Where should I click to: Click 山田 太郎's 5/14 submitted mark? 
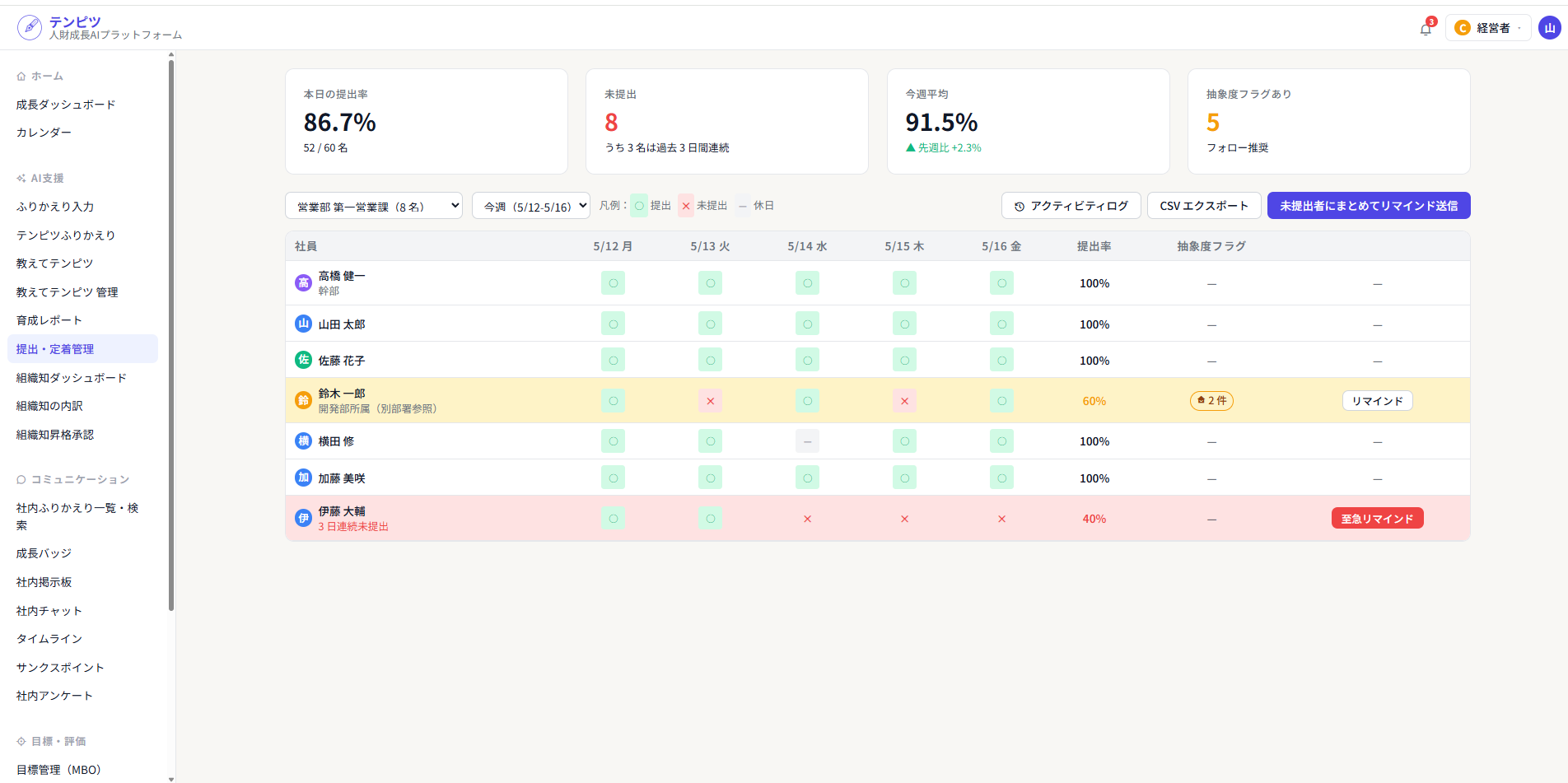(807, 324)
